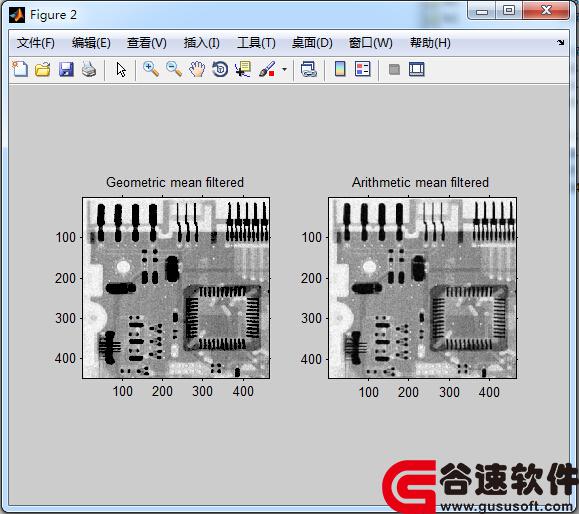Select the Rotate 3D tool
The height and width of the screenshot is (514, 579).
coord(220,69)
